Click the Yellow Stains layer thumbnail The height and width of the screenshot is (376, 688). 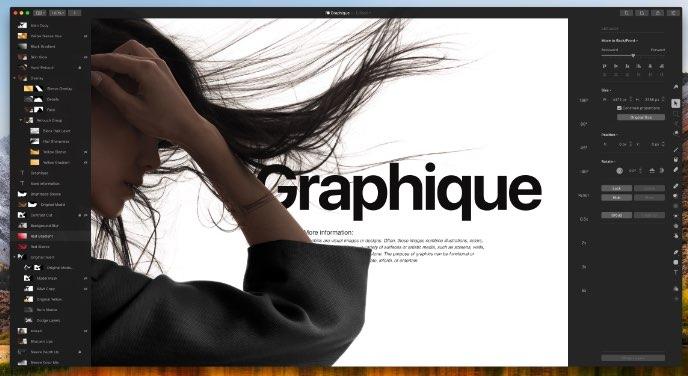(34, 152)
